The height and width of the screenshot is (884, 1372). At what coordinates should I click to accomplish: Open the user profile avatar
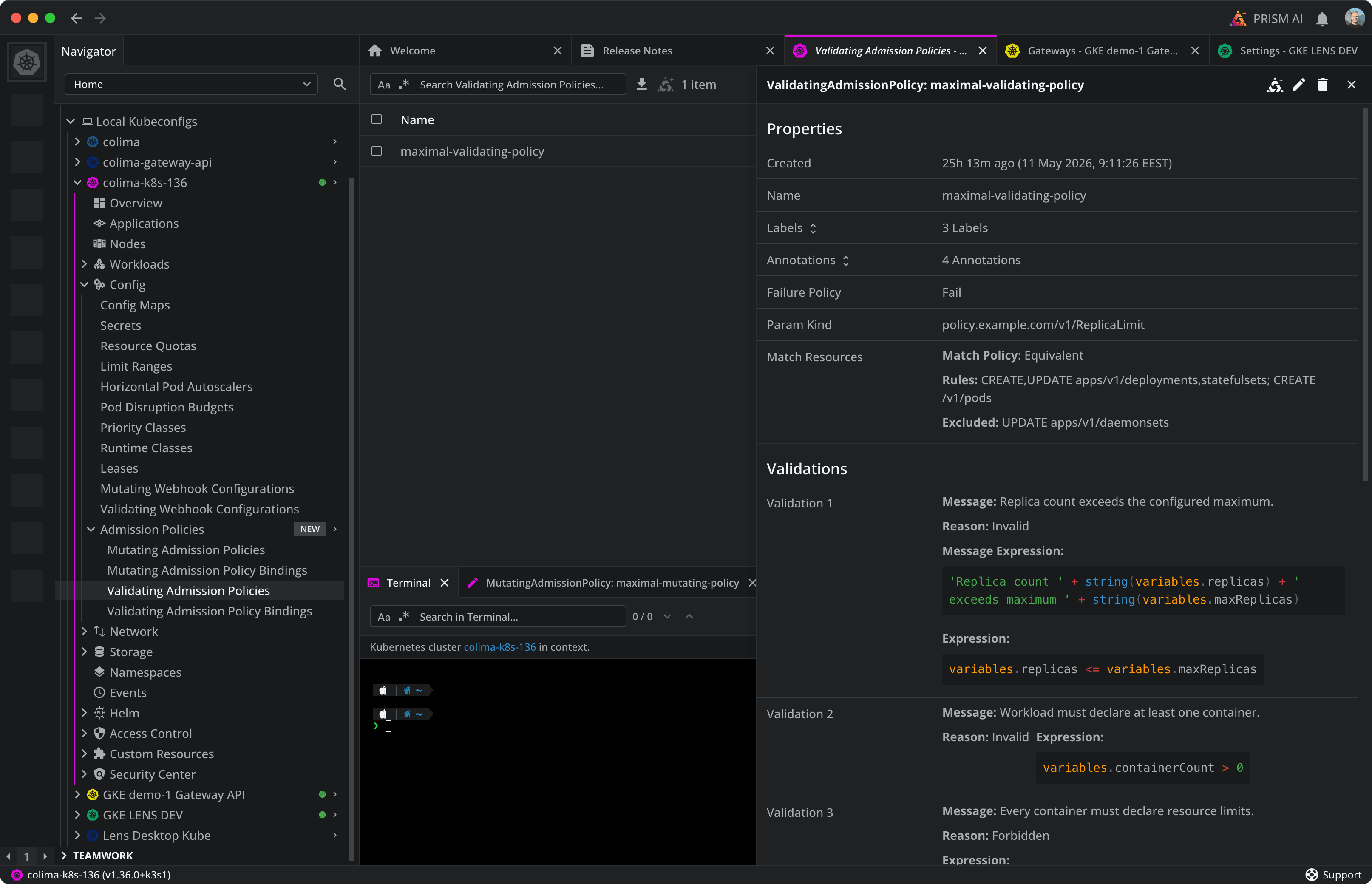1354,18
